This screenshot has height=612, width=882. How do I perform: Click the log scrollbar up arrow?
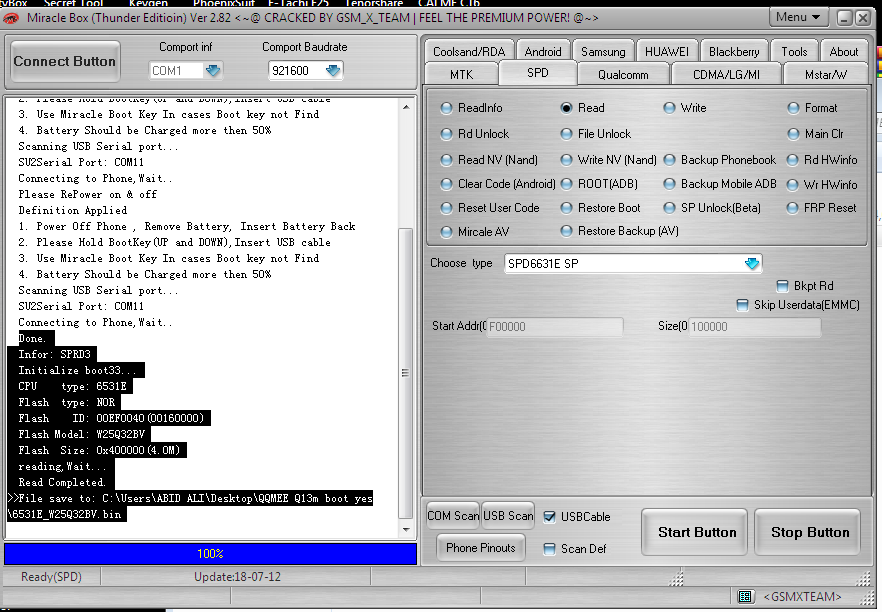(x=406, y=107)
